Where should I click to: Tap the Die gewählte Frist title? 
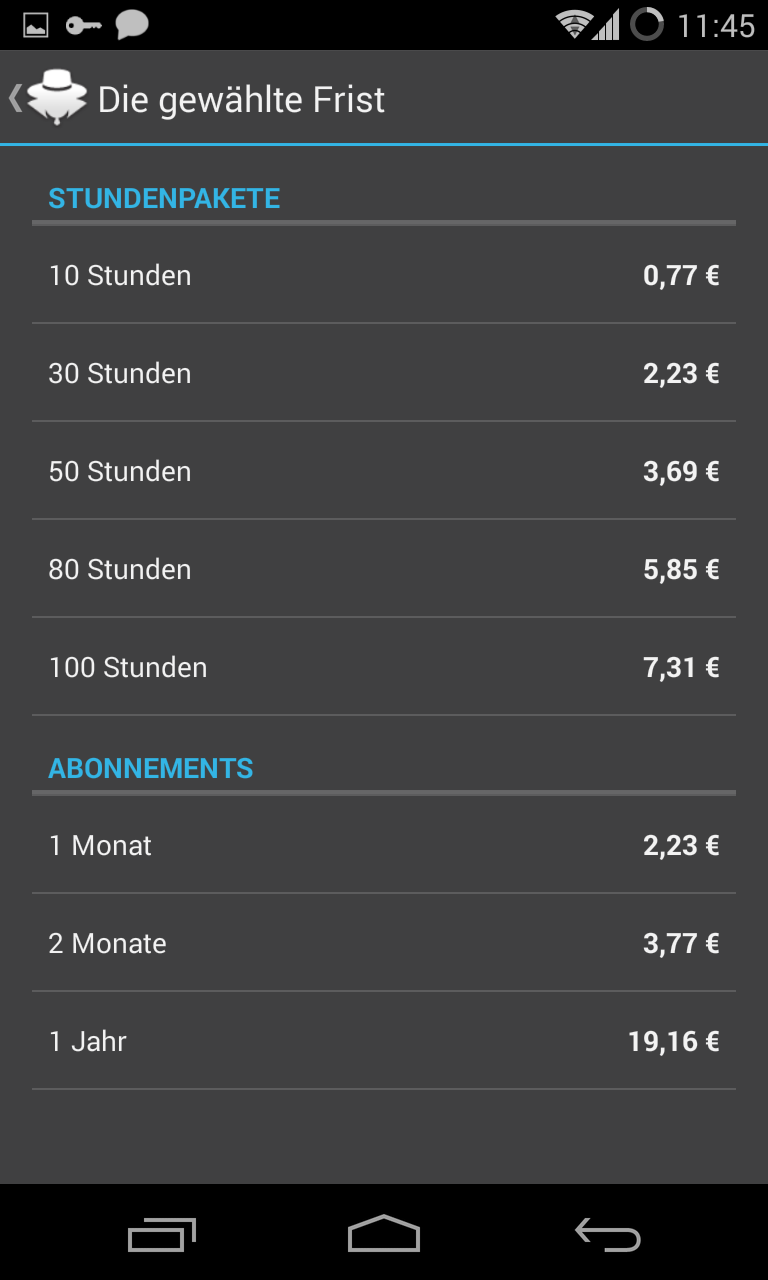[241, 100]
